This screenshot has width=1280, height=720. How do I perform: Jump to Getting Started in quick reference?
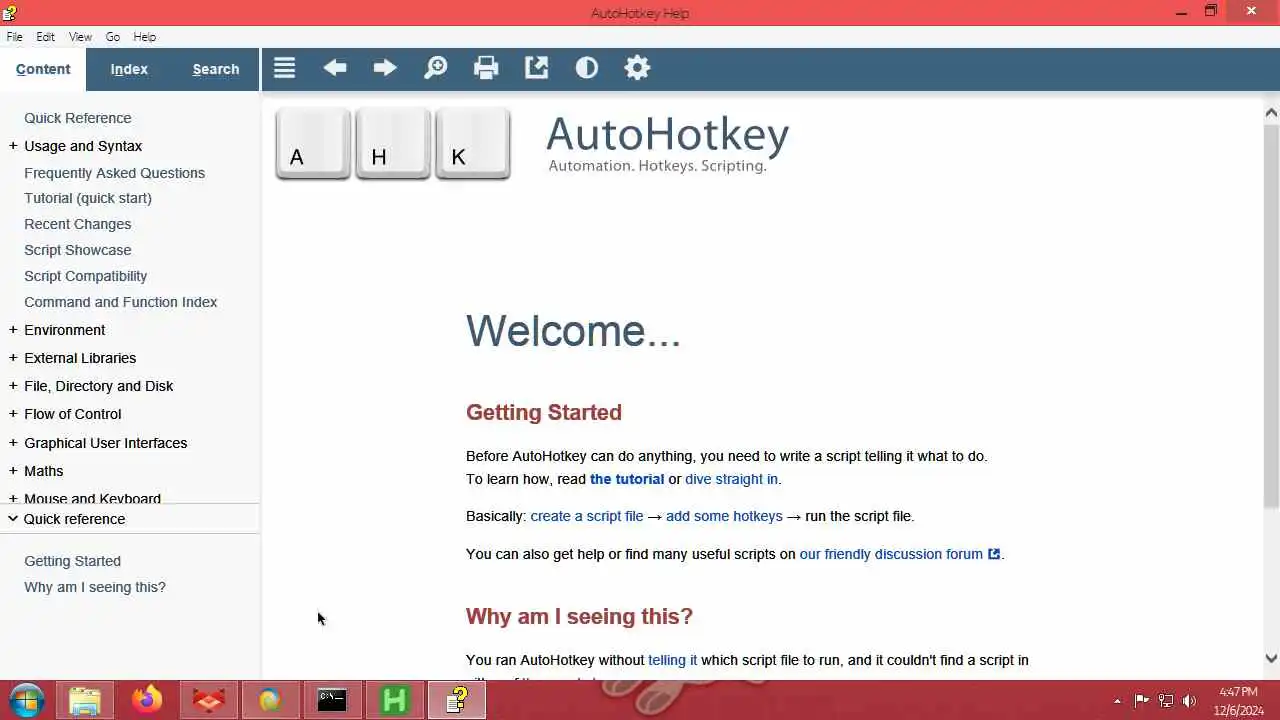tap(73, 561)
